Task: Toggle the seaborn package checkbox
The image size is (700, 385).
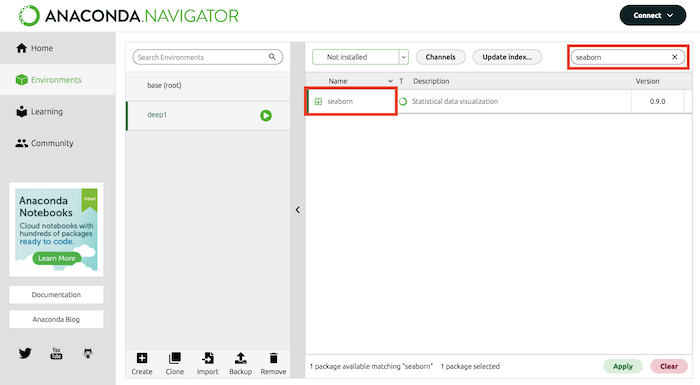Action: point(318,101)
